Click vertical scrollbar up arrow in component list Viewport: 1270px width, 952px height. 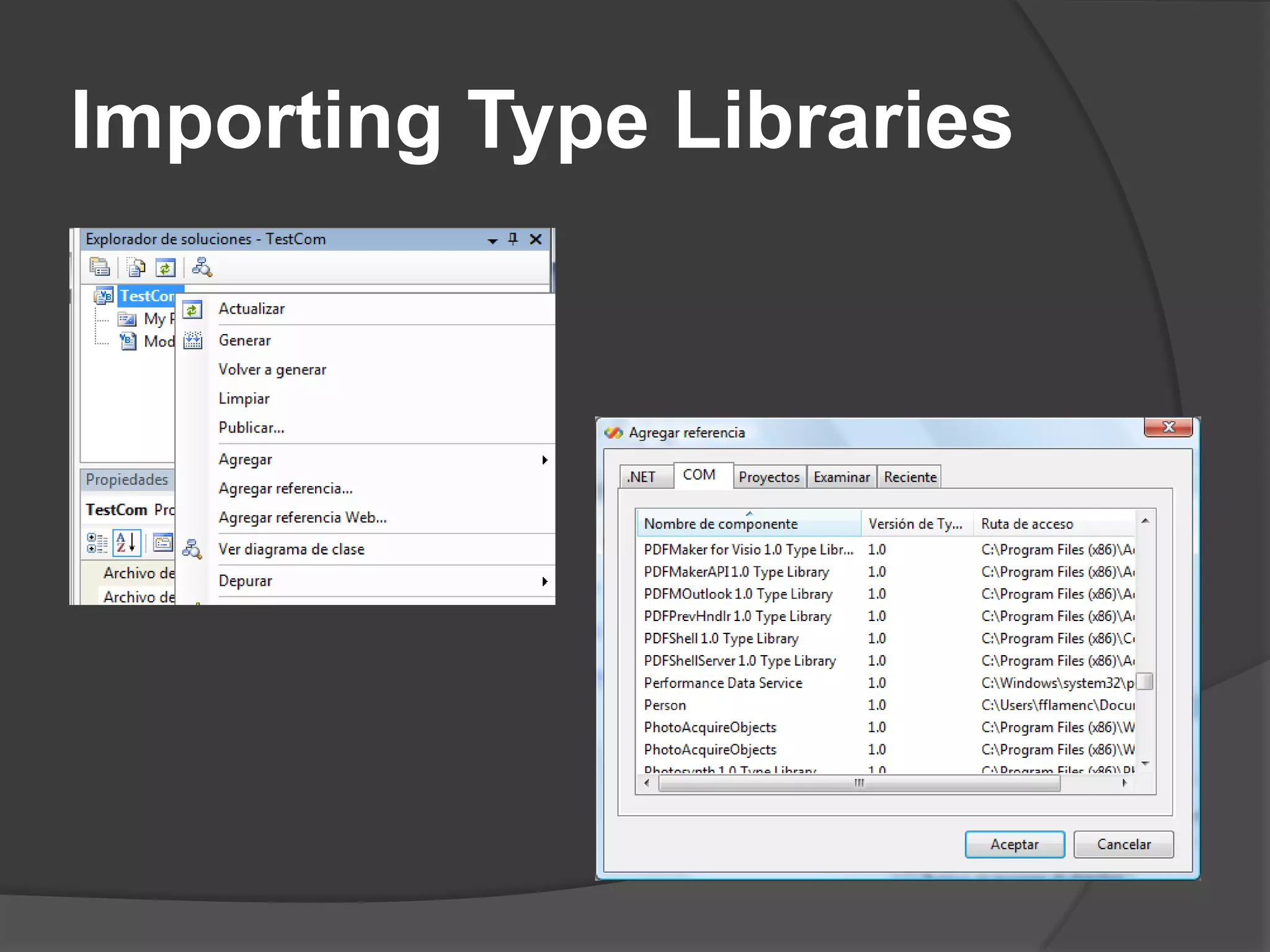tap(1145, 521)
